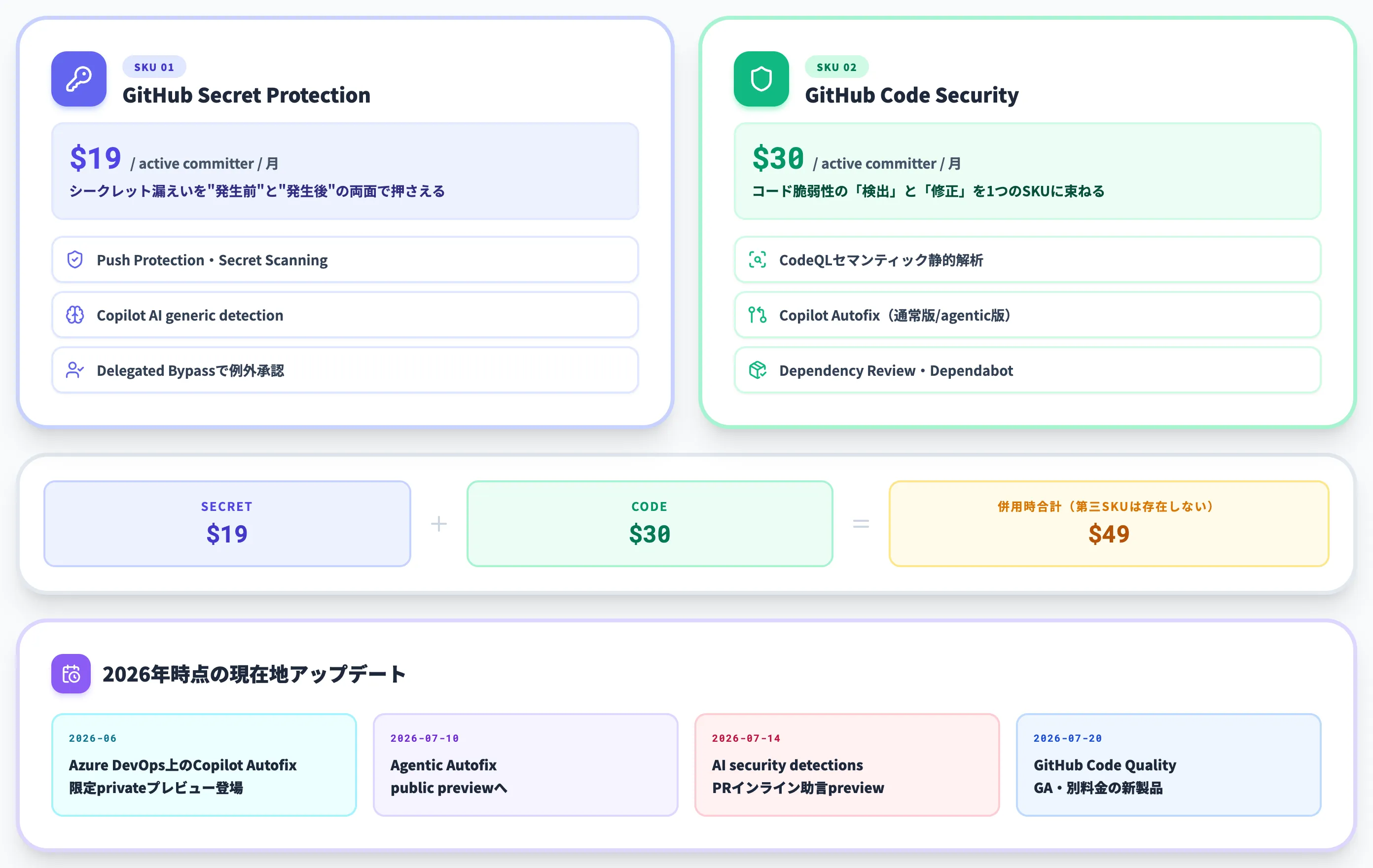Click the calendar-clock icon beside the 2026 update heading
Screen dimensions: 1373x868
[x=72, y=674]
